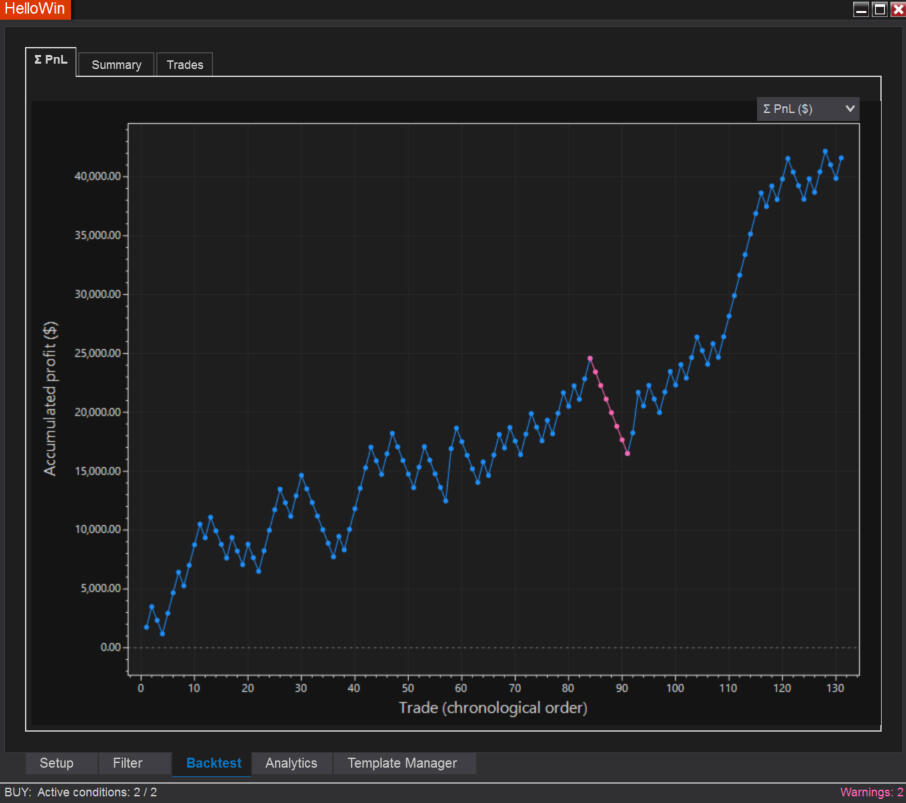Image resolution: width=906 pixels, height=803 pixels.
Task: Click the topmost pink drawdown point
Action: coord(590,358)
